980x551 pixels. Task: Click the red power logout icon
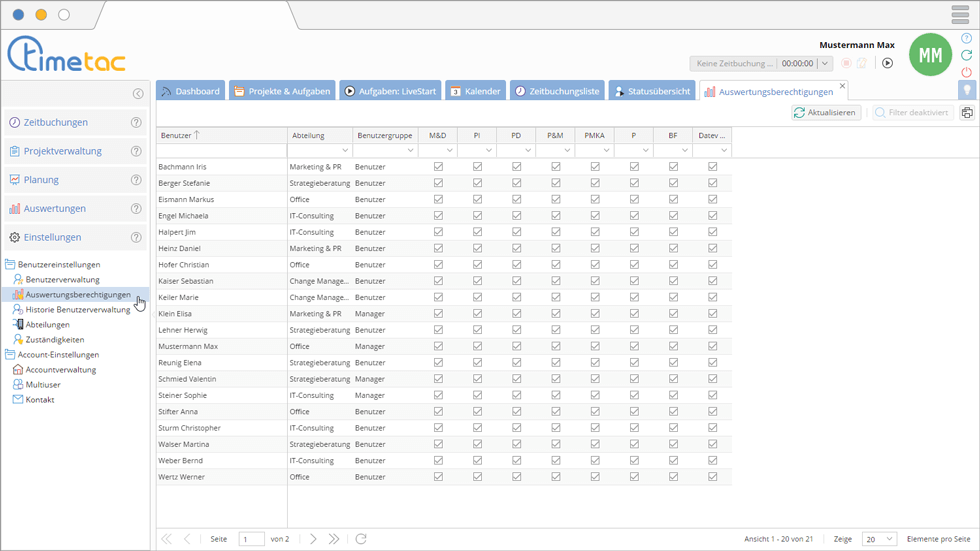[966, 72]
